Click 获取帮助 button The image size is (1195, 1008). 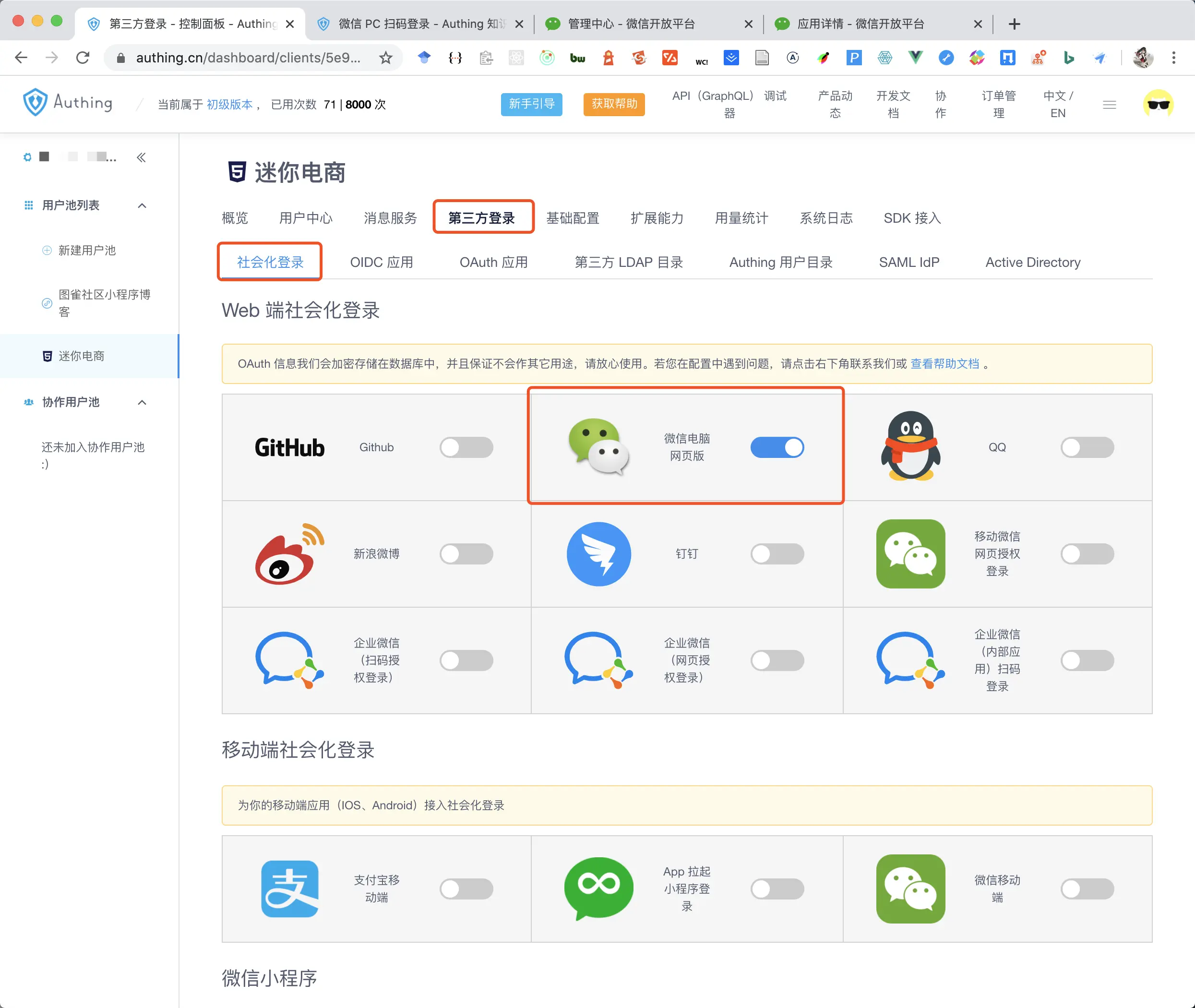[x=614, y=104]
